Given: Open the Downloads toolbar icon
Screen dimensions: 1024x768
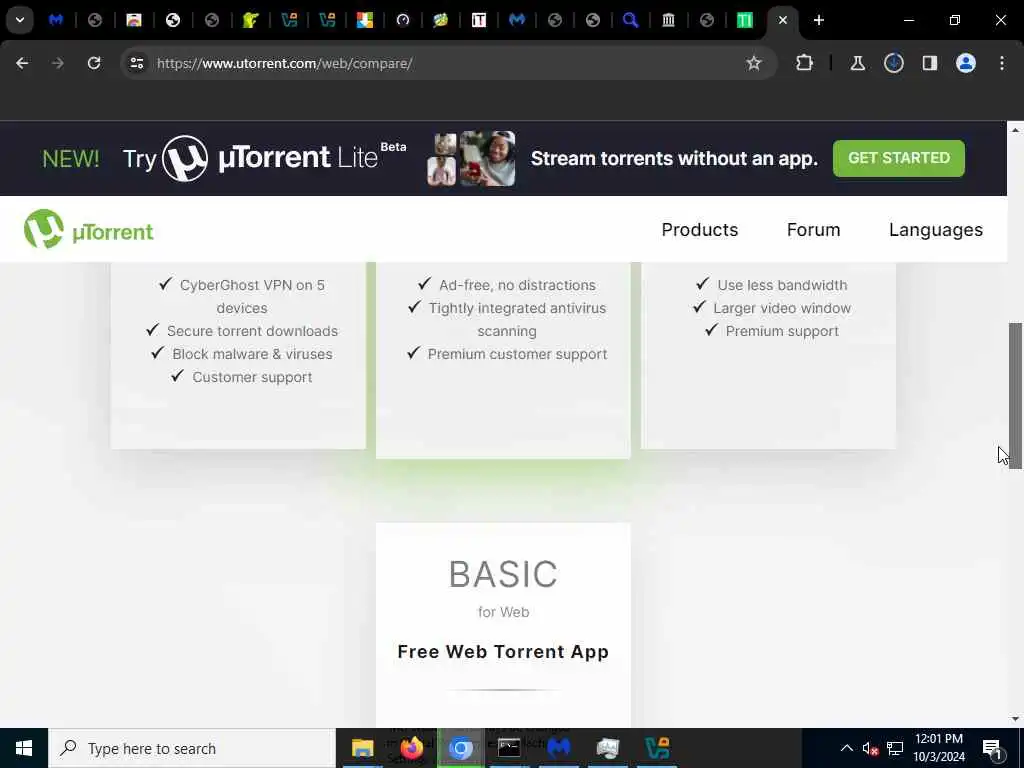Looking at the screenshot, I should [x=893, y=63].
